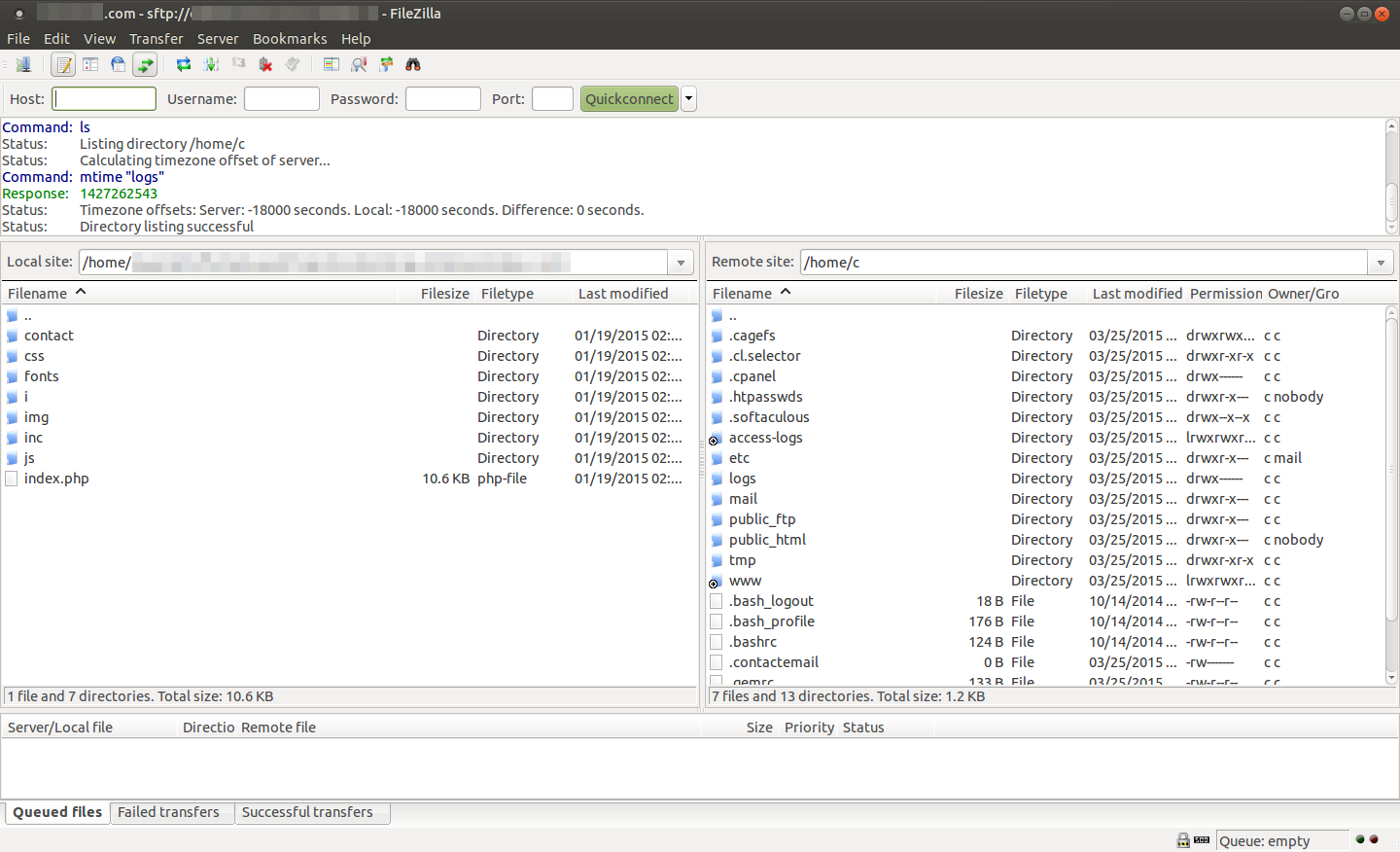Click the 'Queue: empty' status text
1400x852 pixels.
point(1264,841)
